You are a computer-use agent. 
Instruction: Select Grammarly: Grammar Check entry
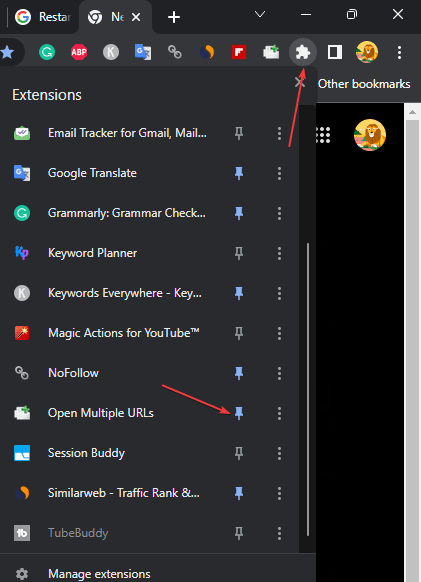(x=127, y=213)
